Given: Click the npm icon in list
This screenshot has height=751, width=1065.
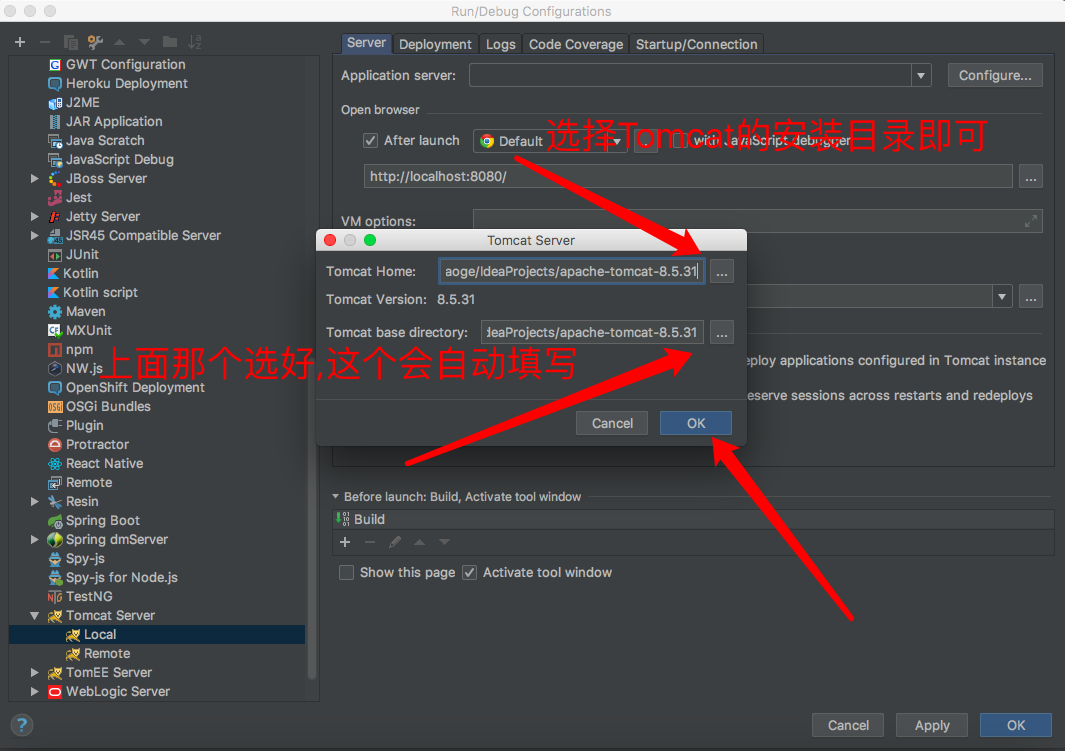Looking at the screenshot, I should pos(55,350).
